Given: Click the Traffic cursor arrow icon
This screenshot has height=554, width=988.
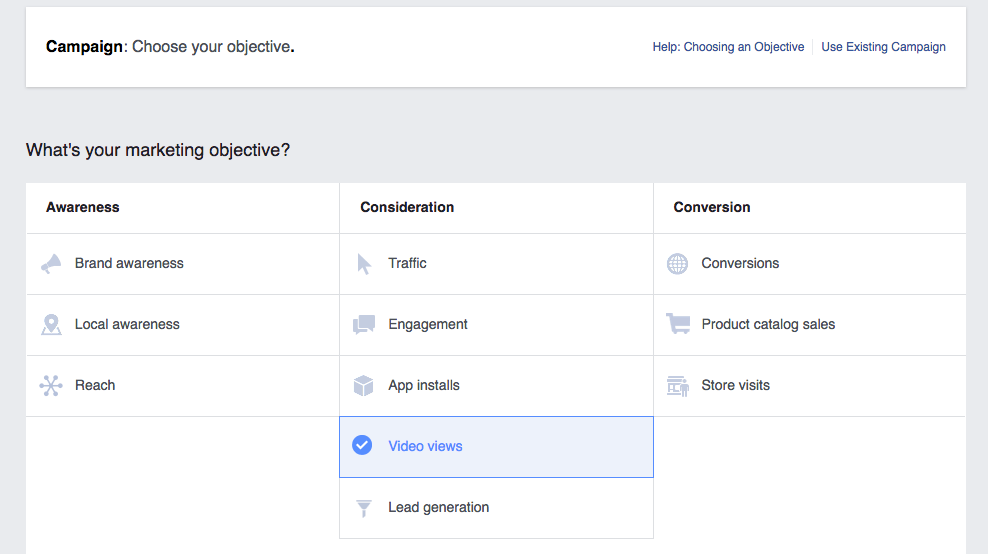Looking at the screenshot, I should pyautogui.click(x=364, y=263).
